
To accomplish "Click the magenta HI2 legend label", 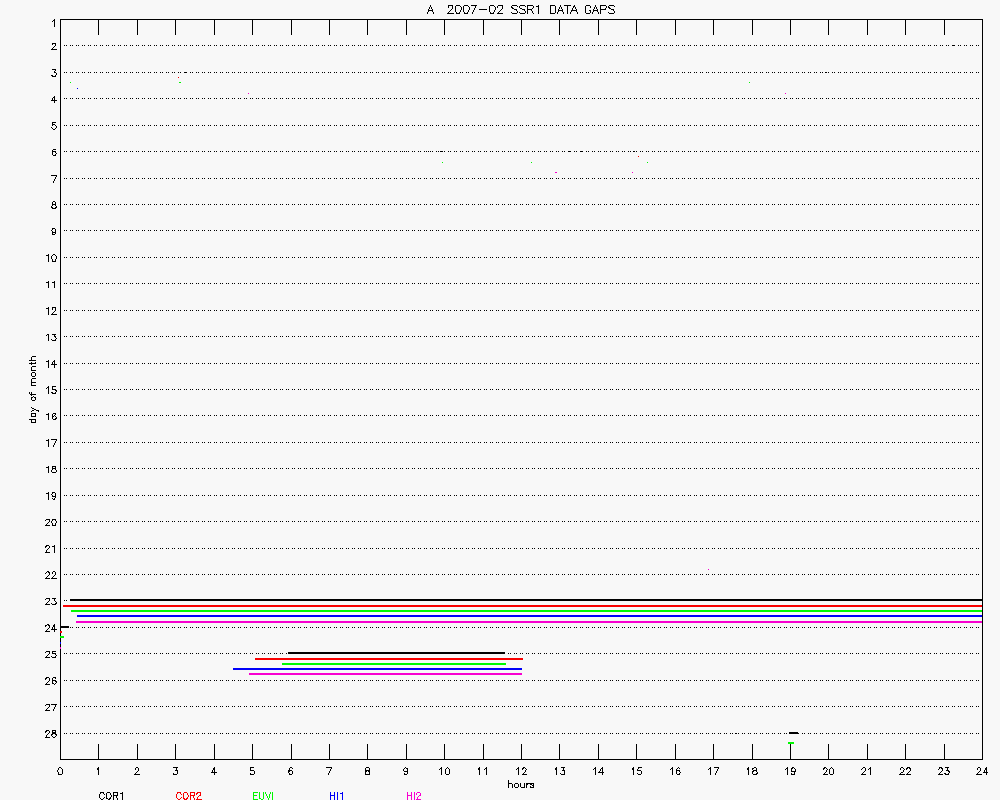I will [413, 796].
